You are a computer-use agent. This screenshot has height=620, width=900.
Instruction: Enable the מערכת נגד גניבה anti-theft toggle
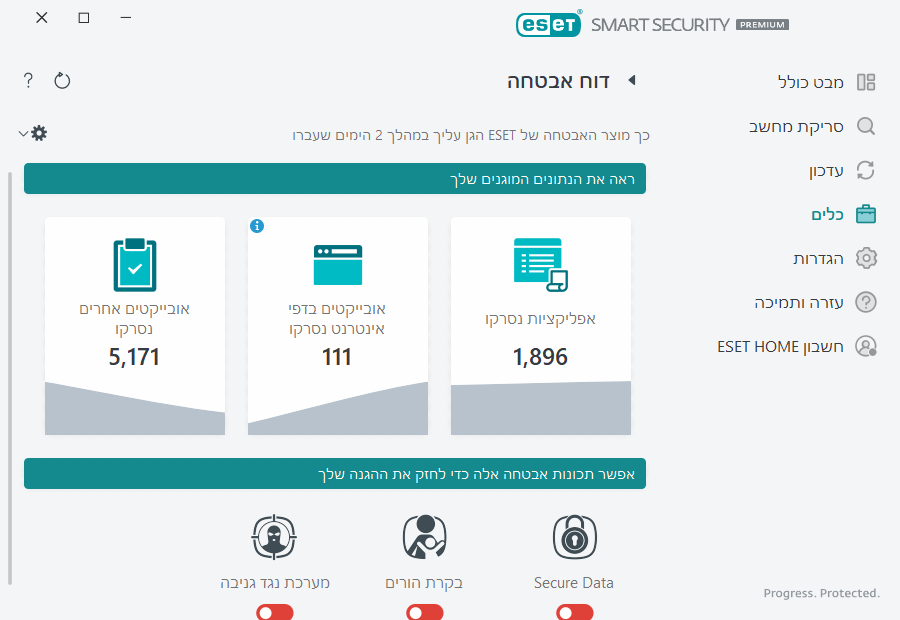[275, 612]
